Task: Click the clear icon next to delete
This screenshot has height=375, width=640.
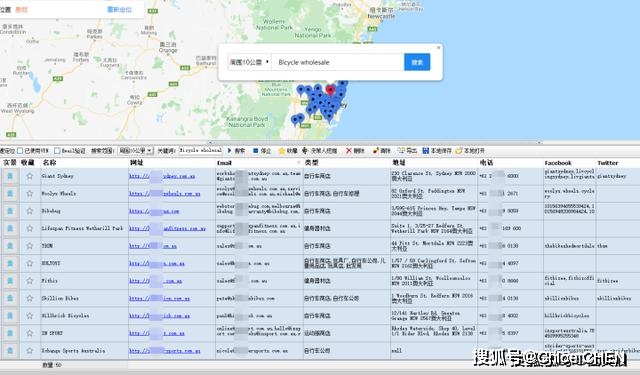Action: click(x=376, y=151)
